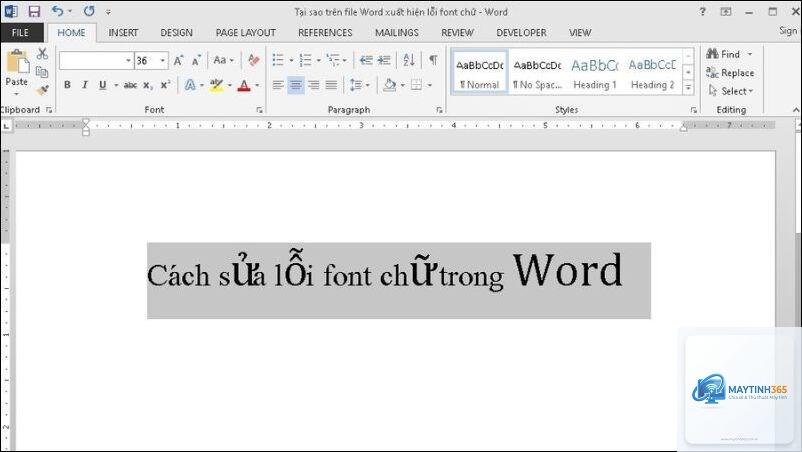
Task: Click the Select button in Editing
Action: click(731, 91)
